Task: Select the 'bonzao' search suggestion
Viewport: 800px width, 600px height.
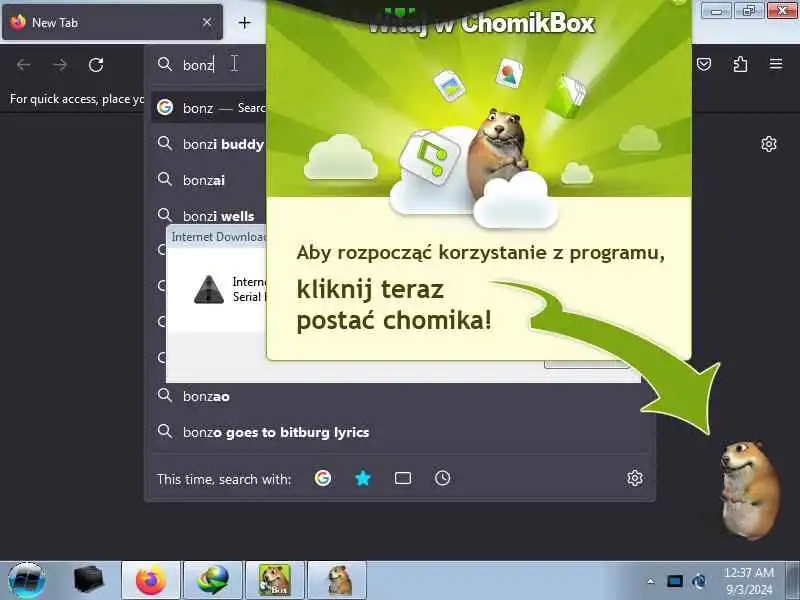Action: [x=401, y=396]
